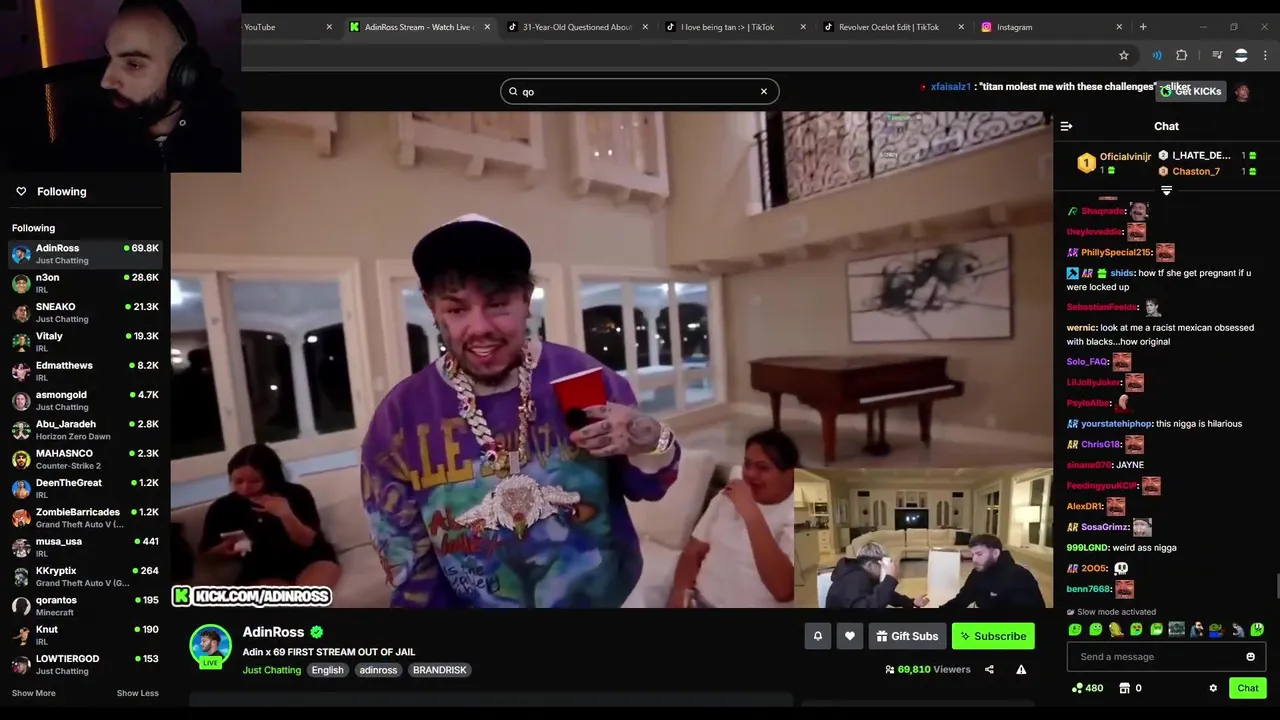Viewport: 1280px width, 720px height.
Task: Click the stream video player
Action: click(612, 360)
